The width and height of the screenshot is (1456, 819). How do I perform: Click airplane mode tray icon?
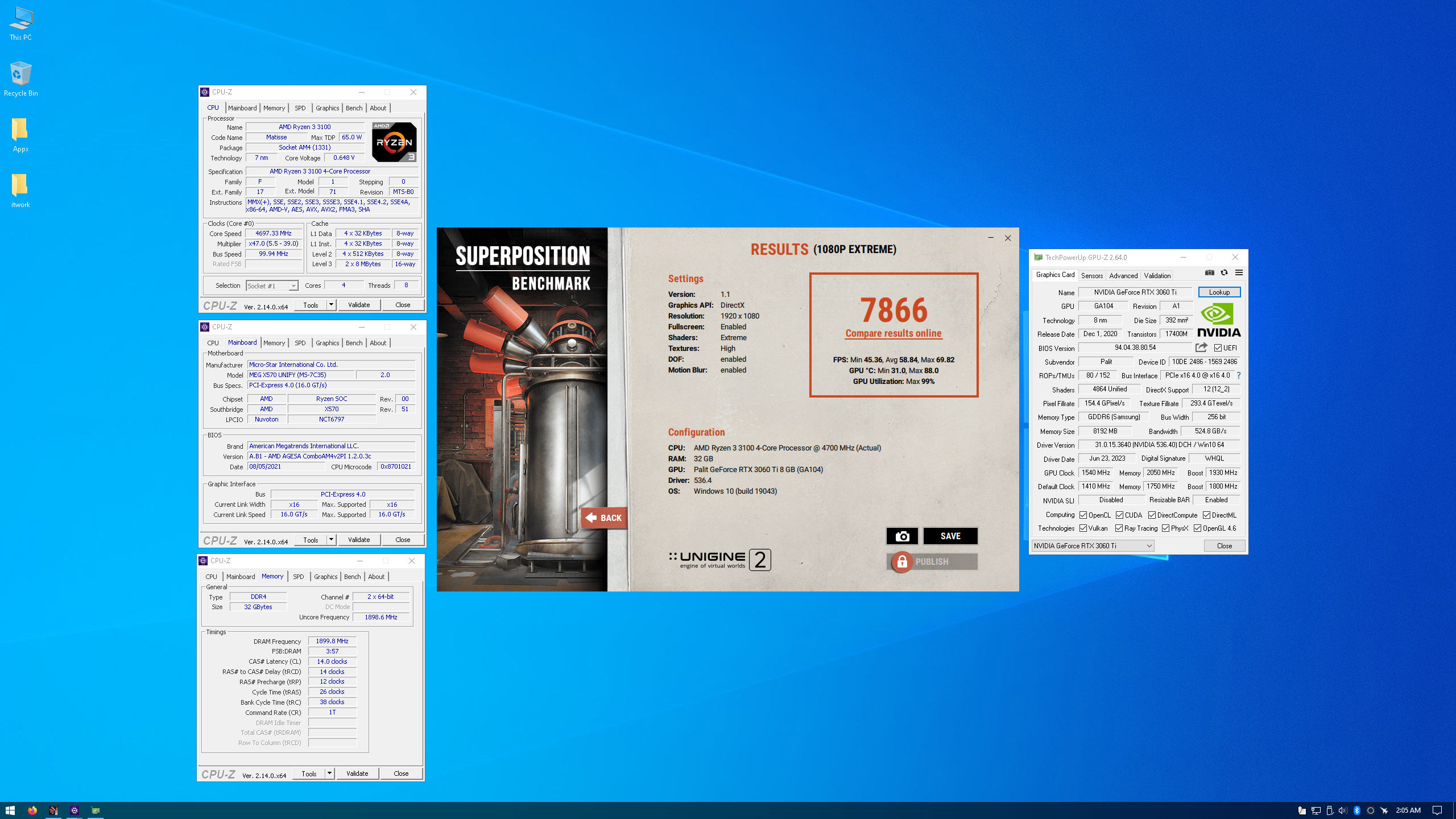click(x=1384, y=810)
